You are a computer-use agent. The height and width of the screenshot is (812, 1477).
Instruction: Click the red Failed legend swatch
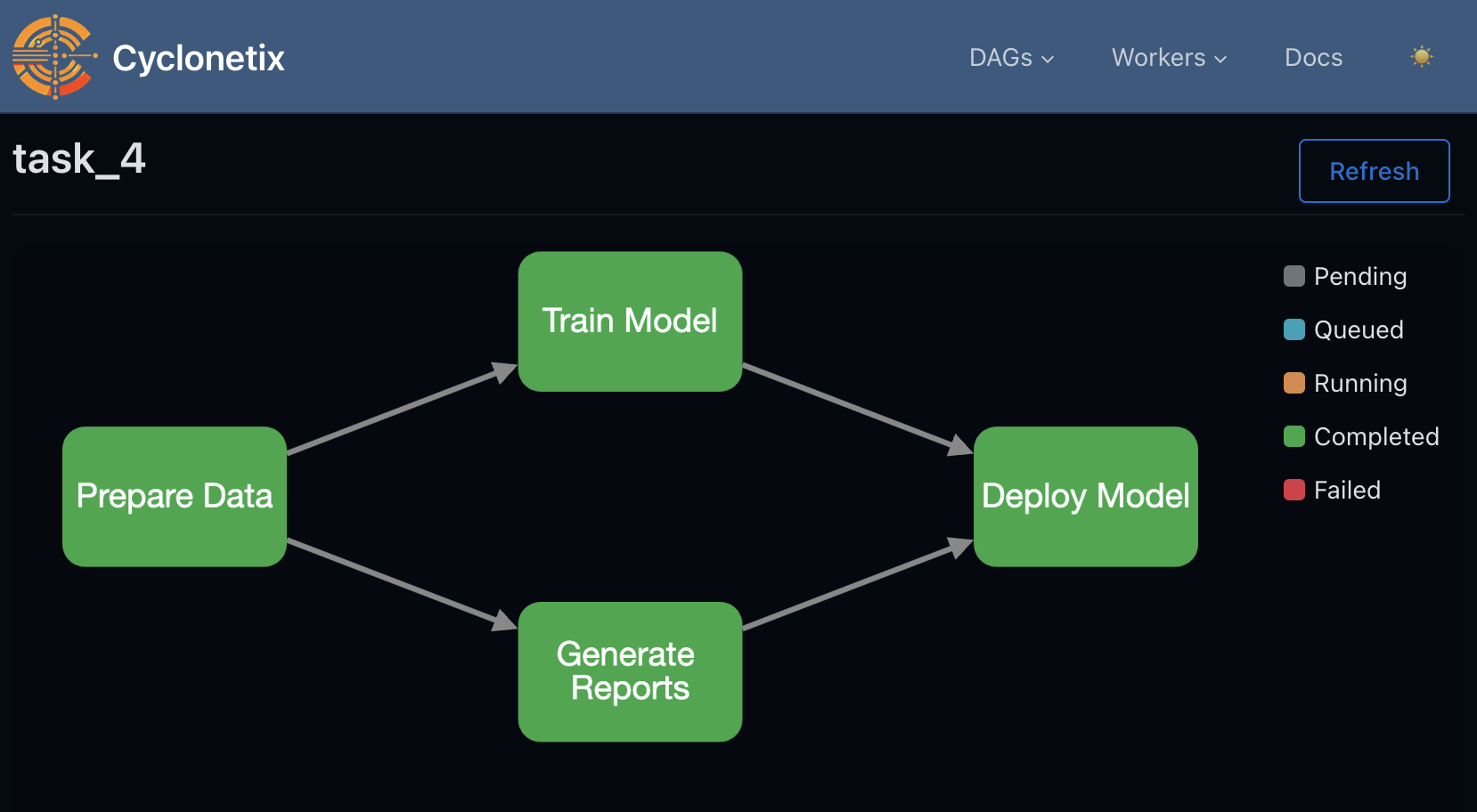(1293, 490)
